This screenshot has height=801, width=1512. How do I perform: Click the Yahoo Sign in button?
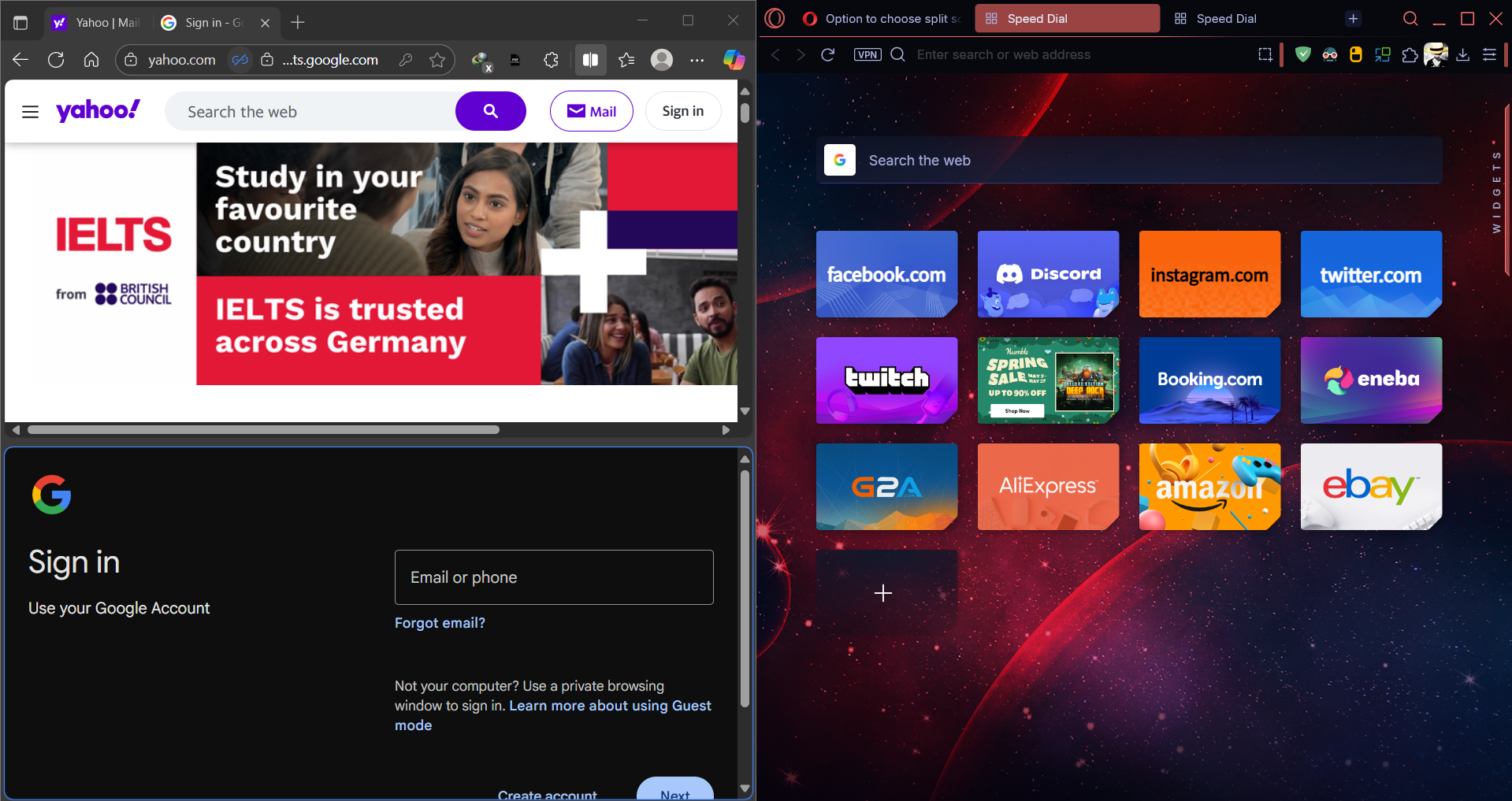point(683,111)
